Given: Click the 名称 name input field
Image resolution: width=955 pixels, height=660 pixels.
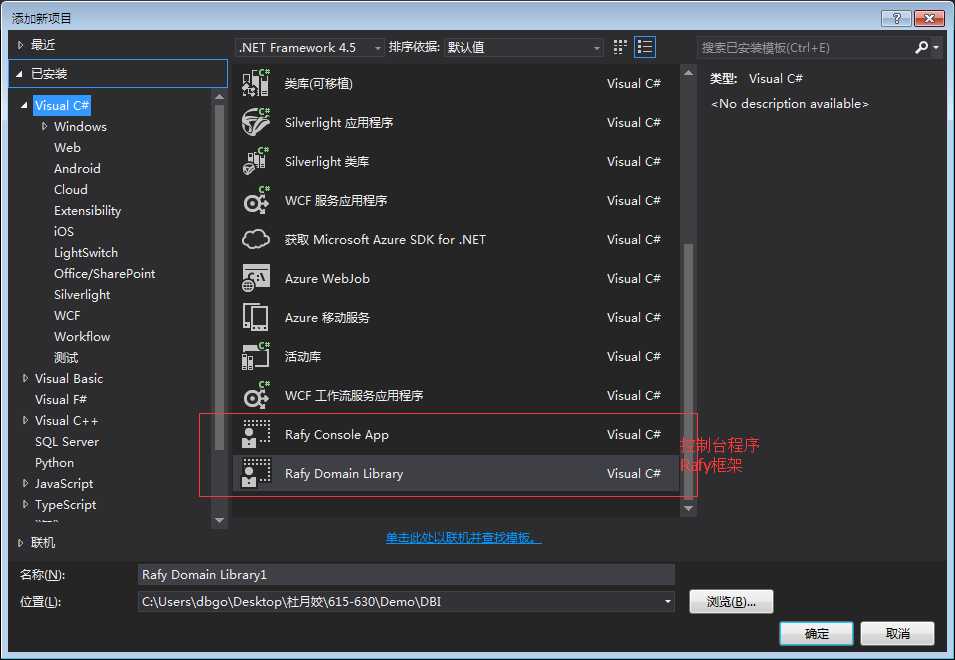Looking at the screenshot, I should 406,575.
